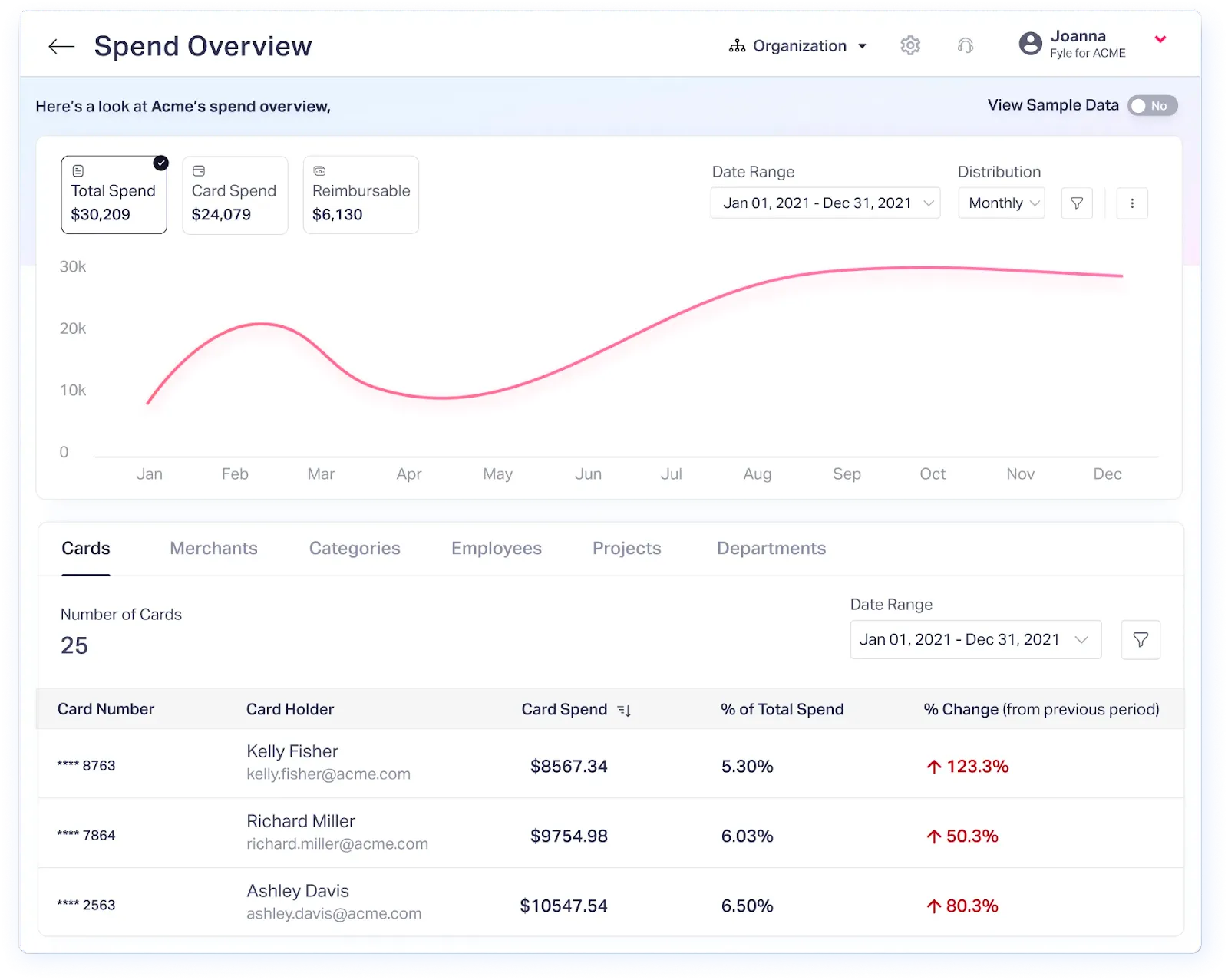Open the Organization hierarchy icon
This screenshot has height=980, width=1228.
tap(735, 45)
